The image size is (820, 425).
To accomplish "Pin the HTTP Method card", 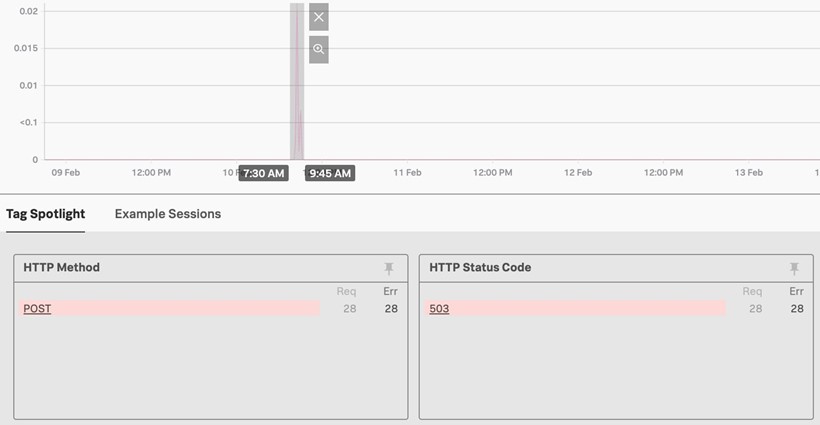I will click(389, 268).
